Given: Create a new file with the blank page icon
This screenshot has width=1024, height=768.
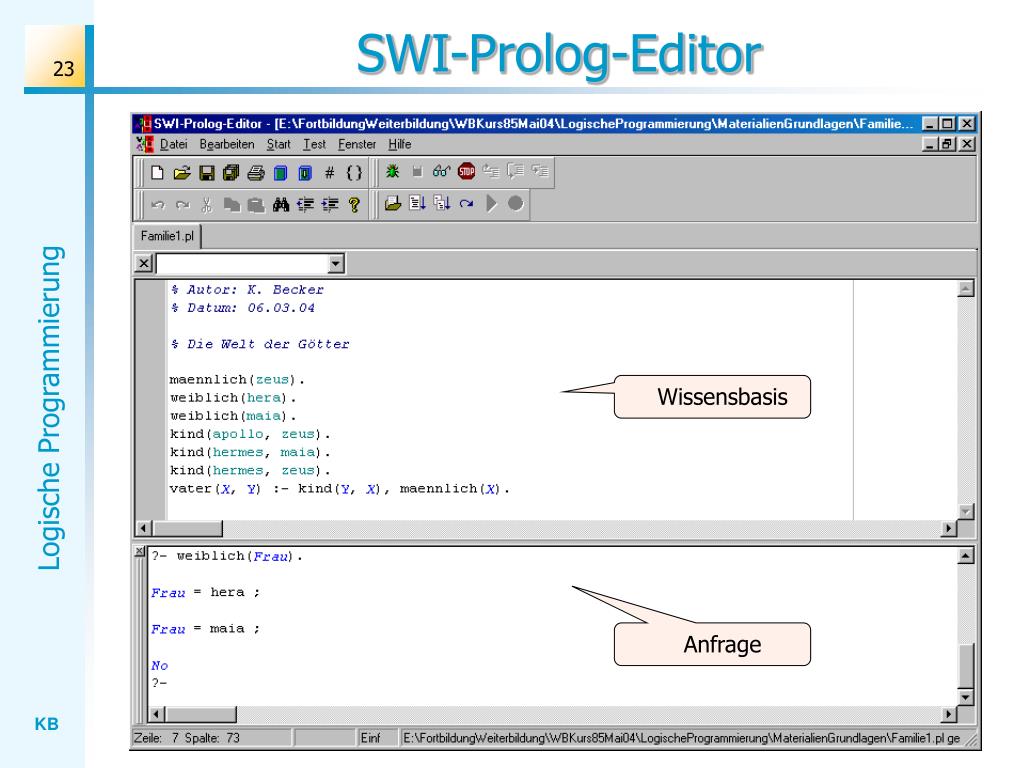Looking at the screenshot, I should (157, 173).
